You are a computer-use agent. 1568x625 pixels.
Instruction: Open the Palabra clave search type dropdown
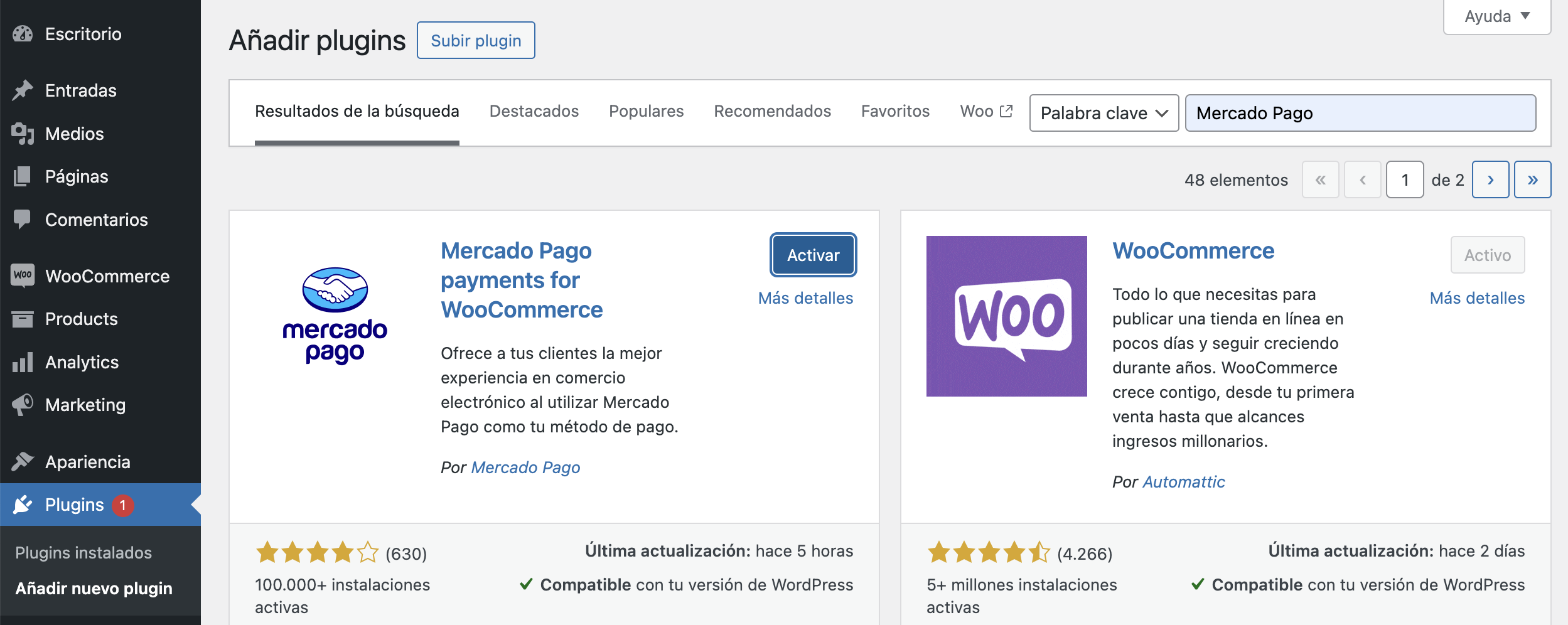coord(1104,113)
